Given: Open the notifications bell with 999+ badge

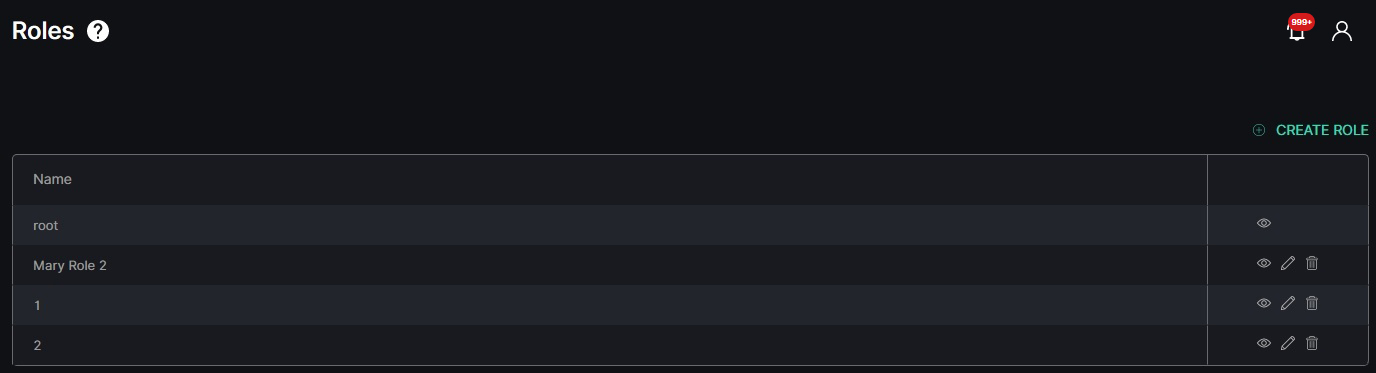Looking at the screenshot, I should [1297, 30].
